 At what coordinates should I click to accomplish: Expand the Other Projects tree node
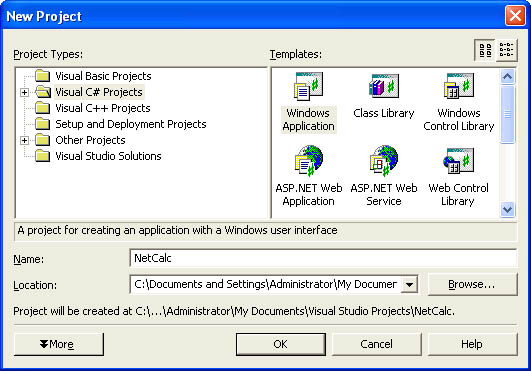(24, 140)
